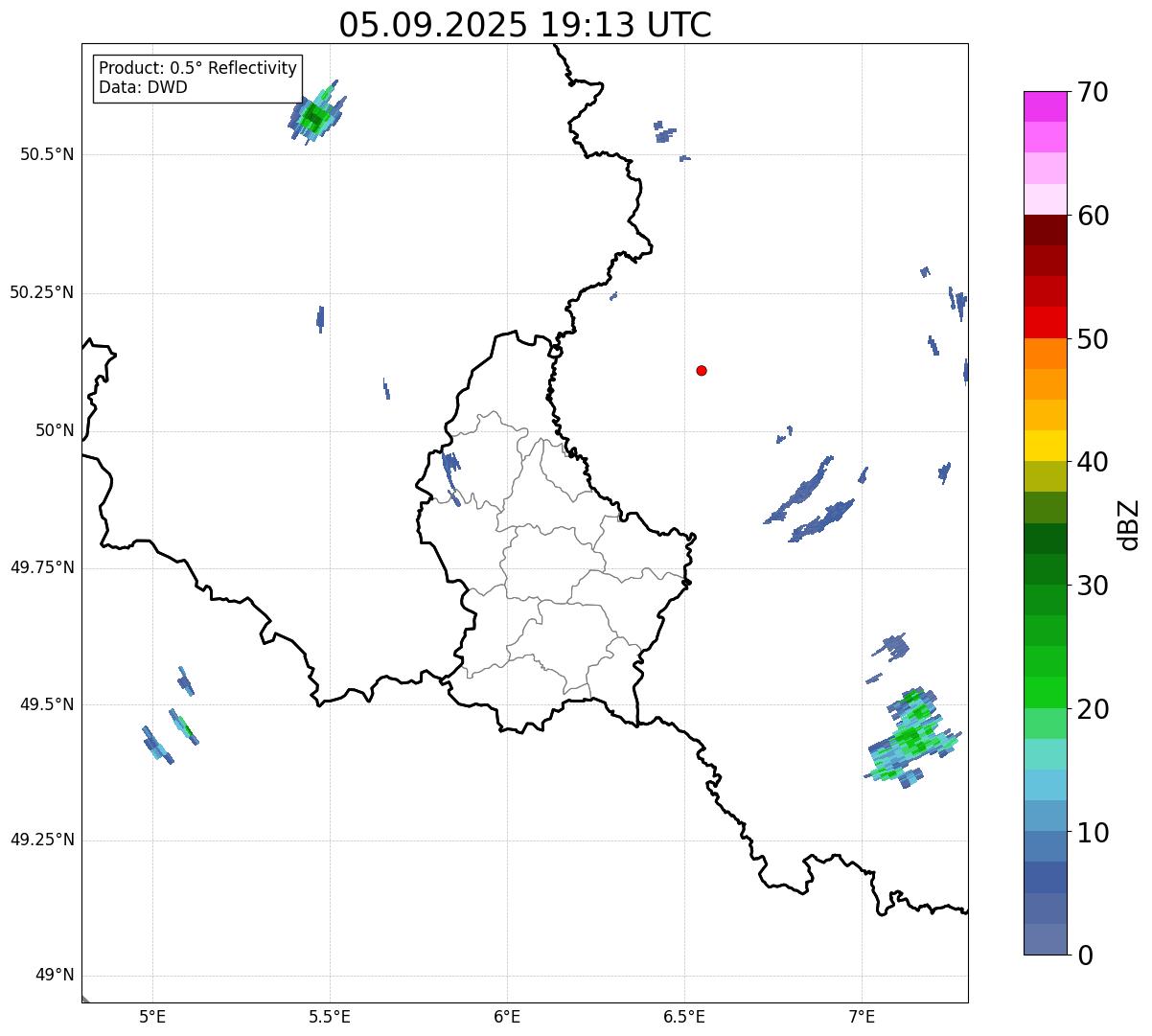Click the large green echo cluster near 7.1°E 49.45°N

click(910, 736)
